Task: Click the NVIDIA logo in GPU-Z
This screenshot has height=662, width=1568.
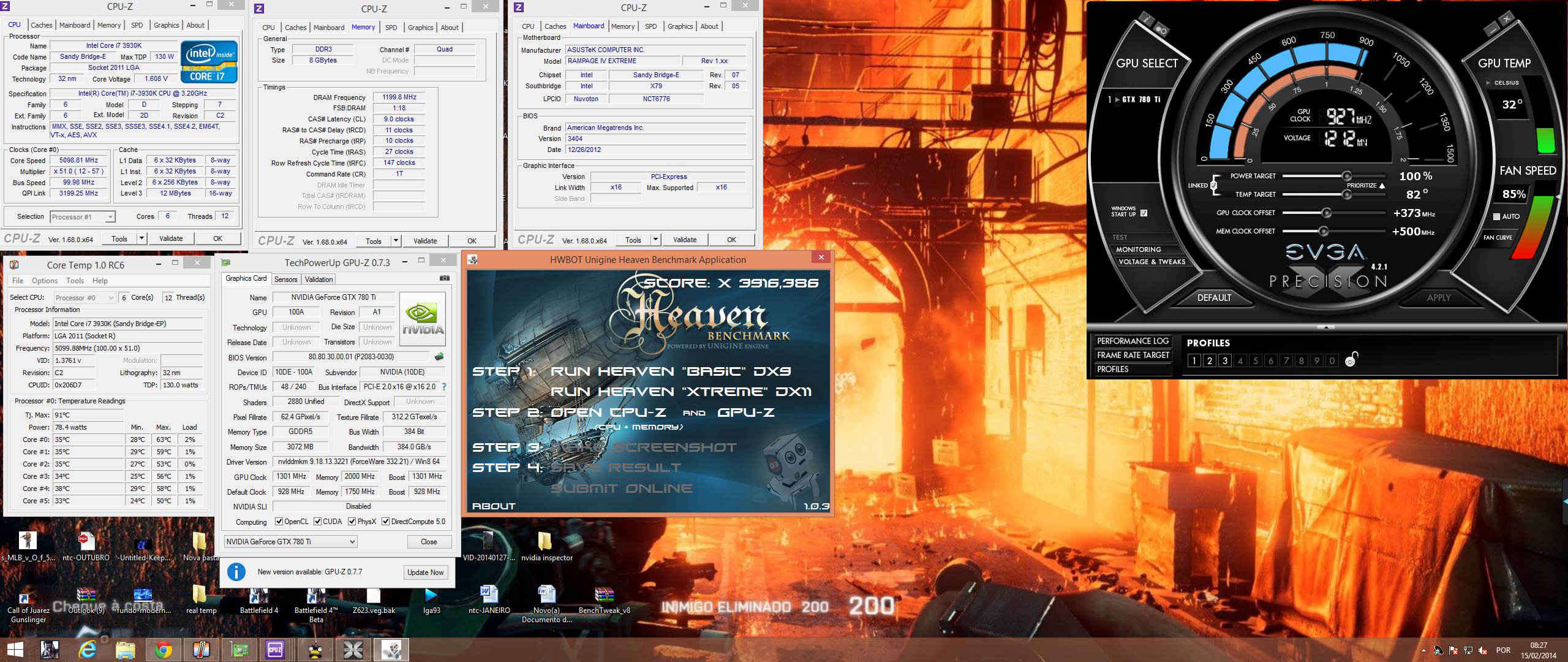Action: 423,319
